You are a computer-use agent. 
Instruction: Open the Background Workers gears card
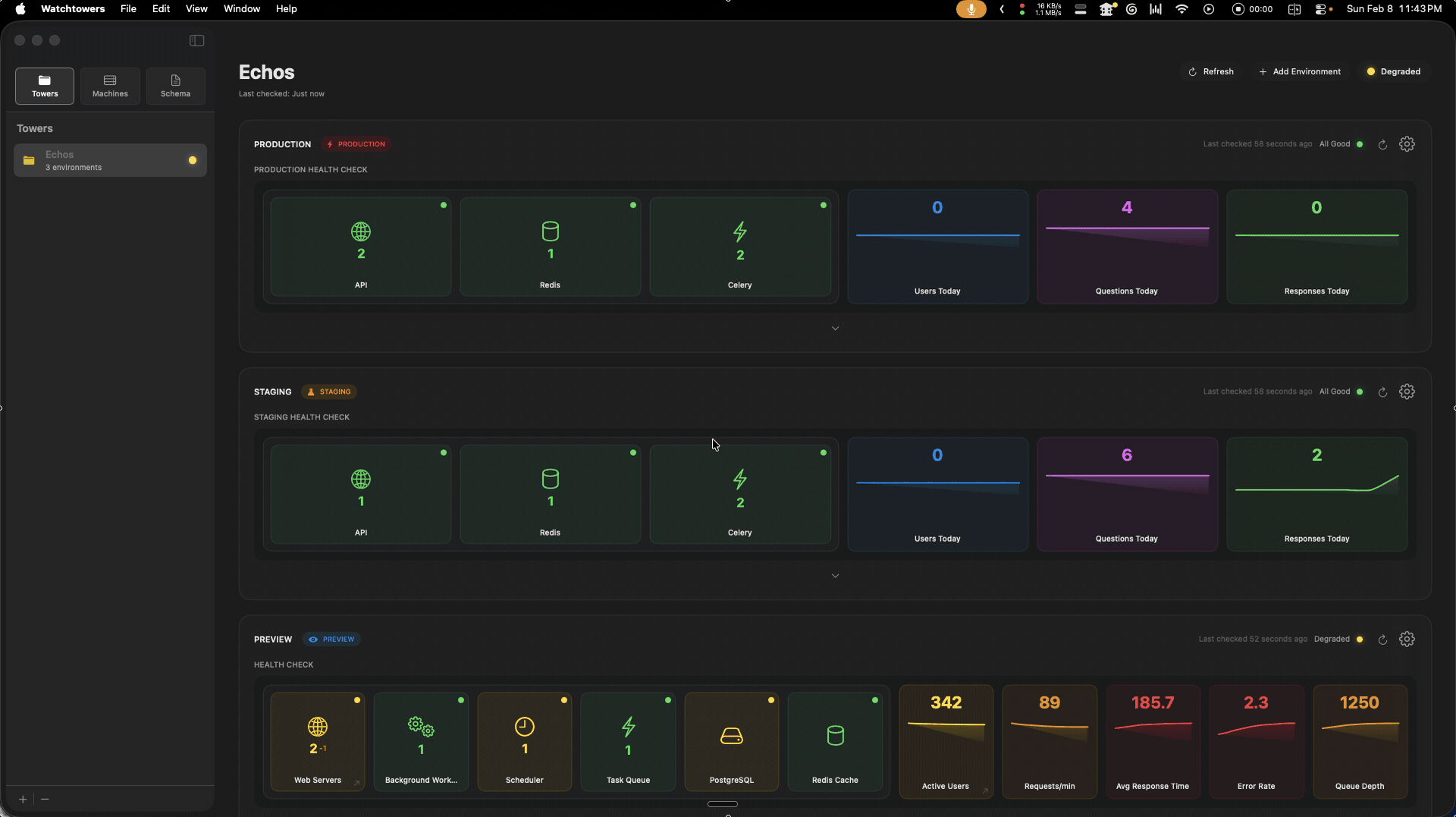click(x=421, y=741)
